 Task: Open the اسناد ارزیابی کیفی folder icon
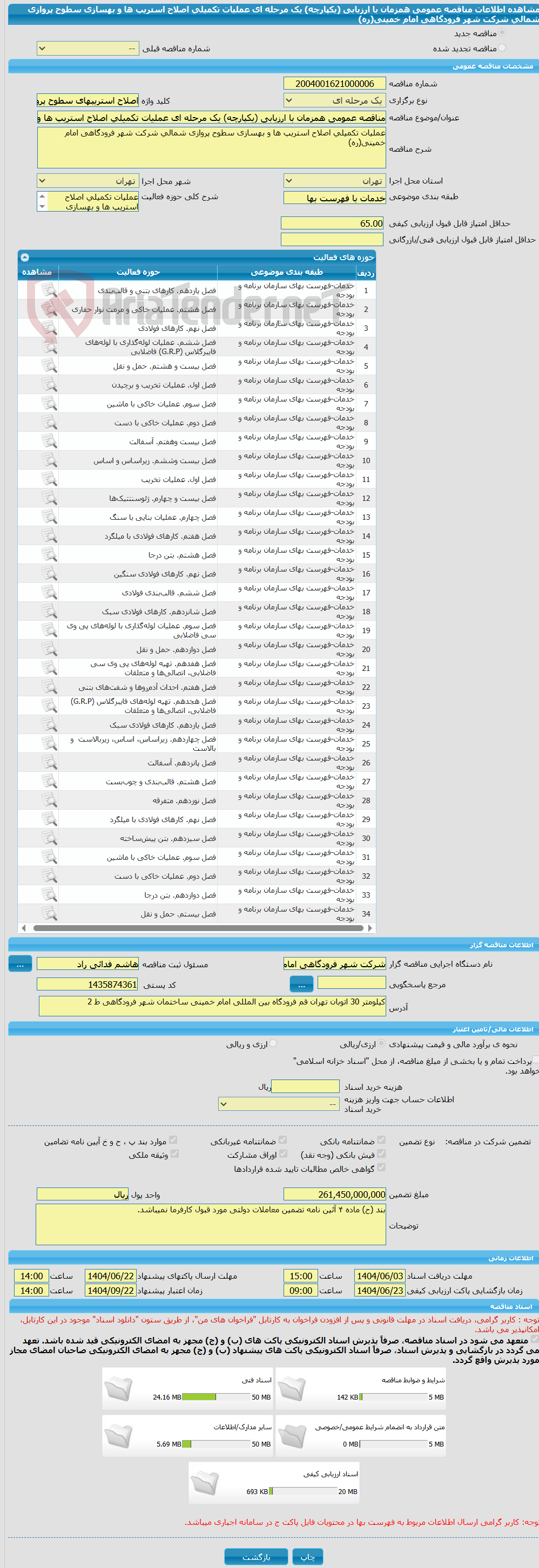click(x=205, y=1482)
